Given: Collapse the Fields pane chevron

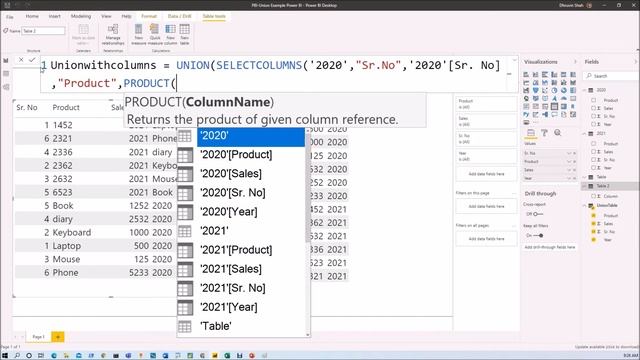Looking at the screenshot, I should (x=636, y=62).
